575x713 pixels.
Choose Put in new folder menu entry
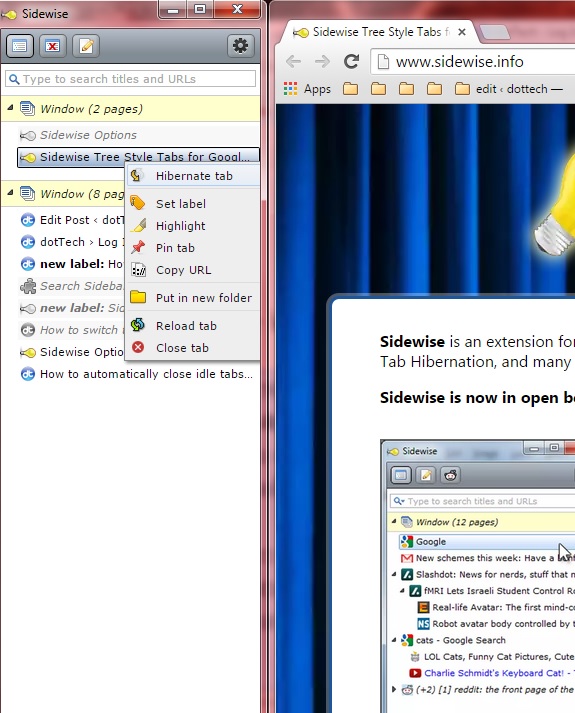(193, 298)
